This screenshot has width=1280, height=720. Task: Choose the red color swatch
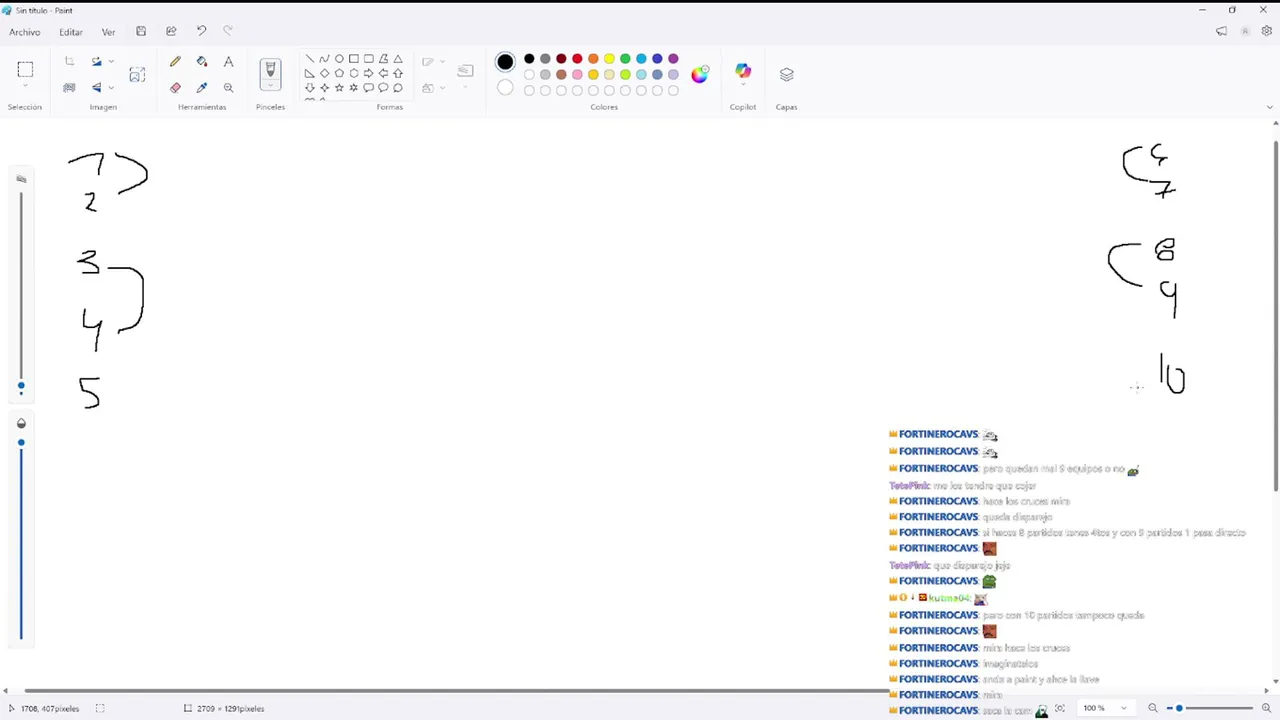pos(577,59)
